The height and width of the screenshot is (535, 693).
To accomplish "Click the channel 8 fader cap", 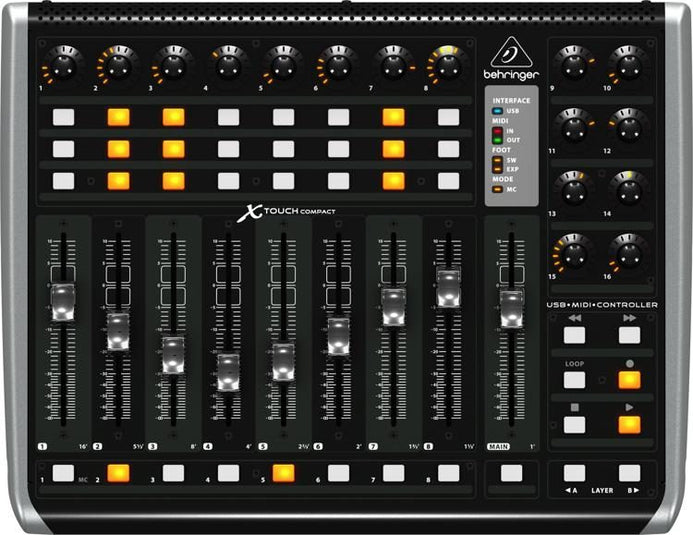I will (x=448, y=288).
